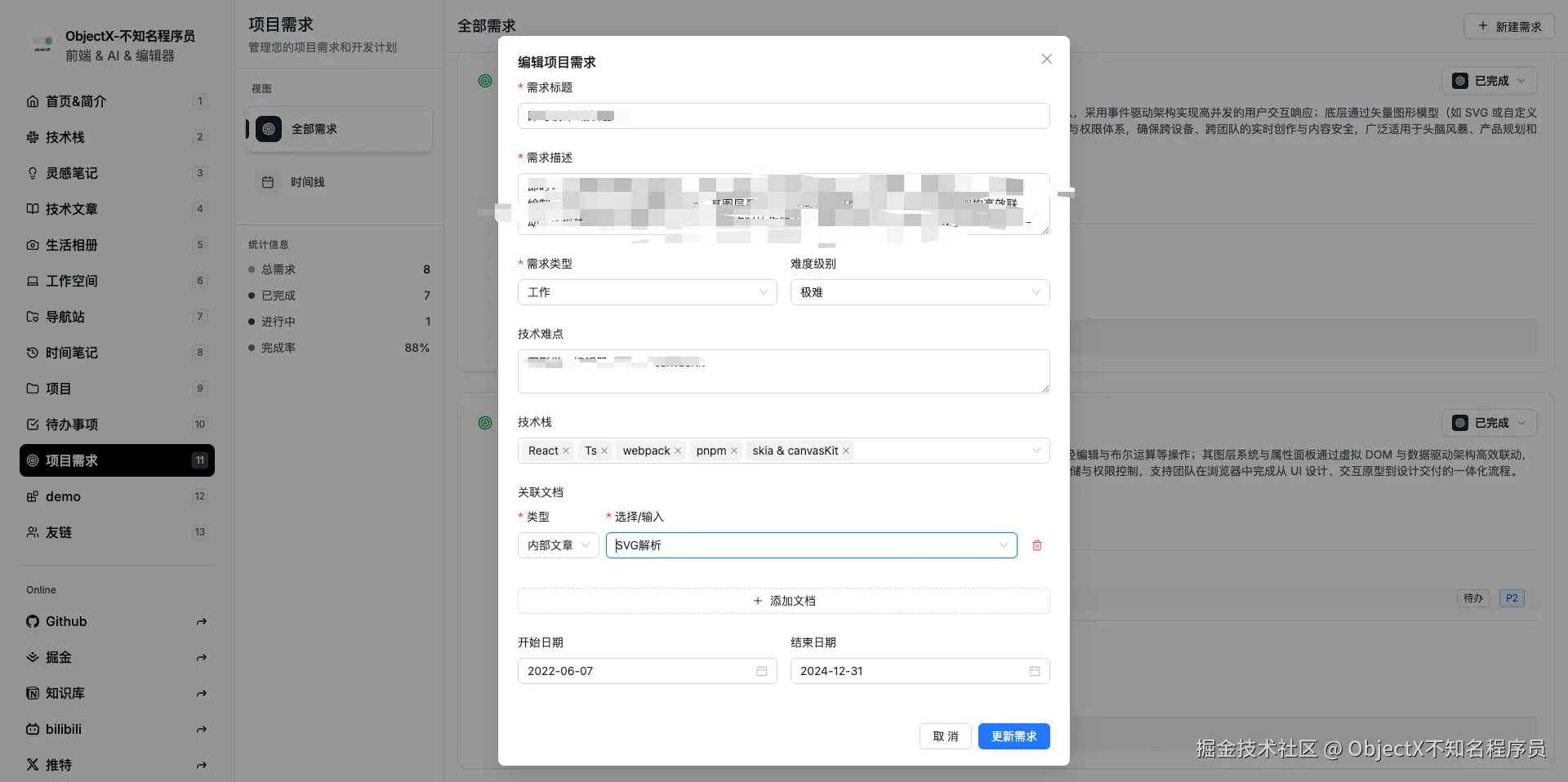This screenshot has height=782, width=1568.
Task: Click the 总需求 statistic row
Action: coord(339,269)
